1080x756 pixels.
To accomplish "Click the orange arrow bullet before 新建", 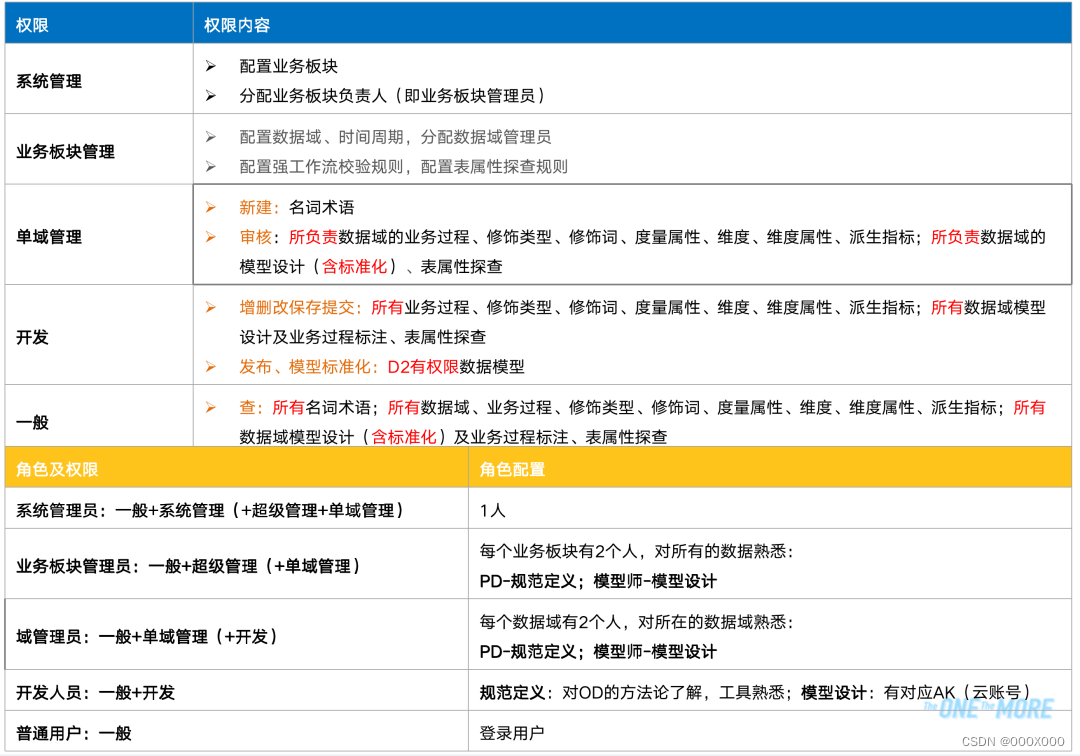I will pyautogui.click(x=210, y=208).
